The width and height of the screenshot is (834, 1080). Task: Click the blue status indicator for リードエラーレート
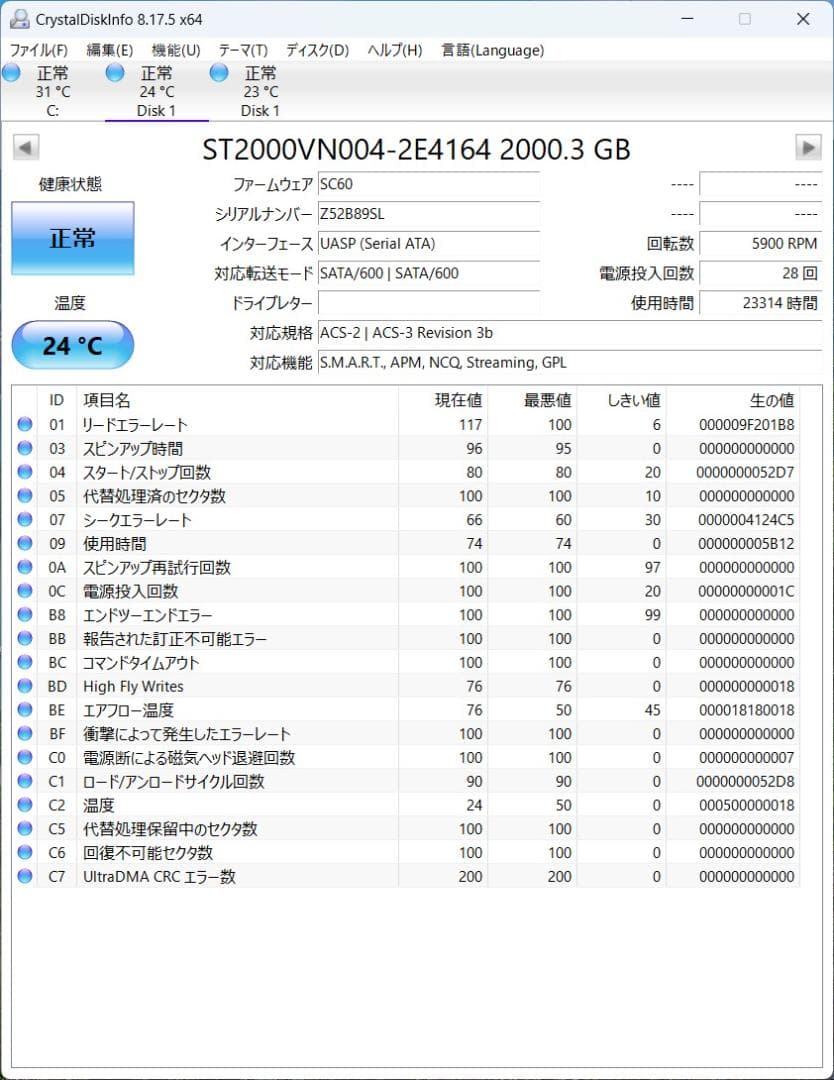[25, 424]
